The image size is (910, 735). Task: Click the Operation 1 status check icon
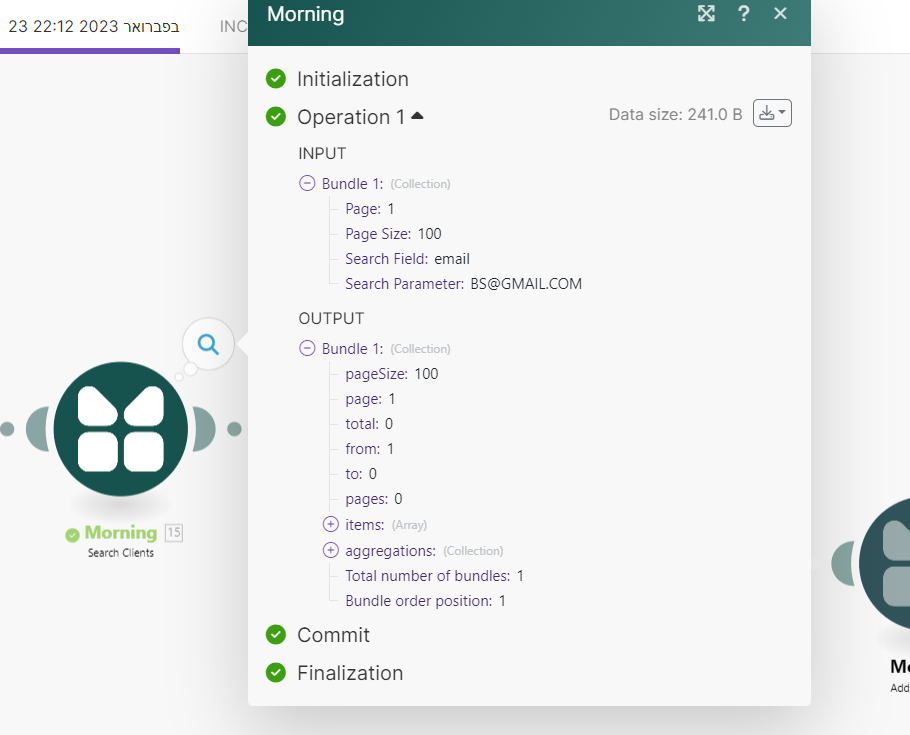pos(276,117)
